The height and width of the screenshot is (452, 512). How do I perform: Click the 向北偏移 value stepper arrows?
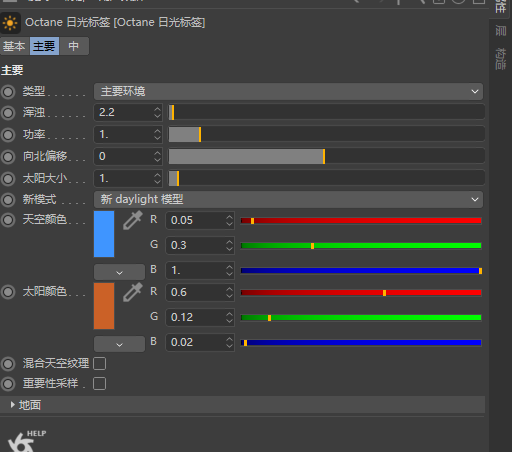click(x=157, y=157)
